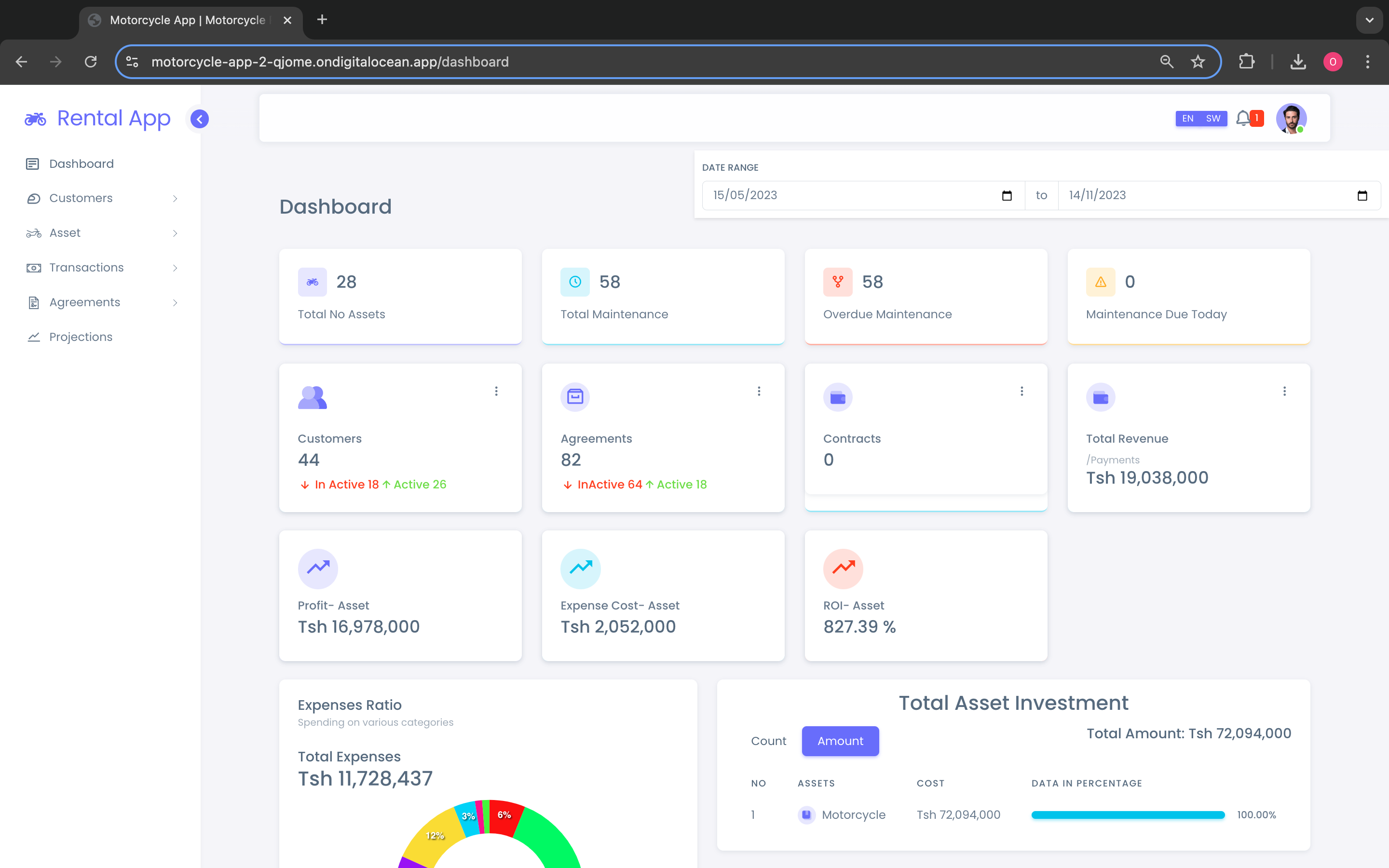Switch language to SW
1389x868 pixels.
click(1213, 118)
